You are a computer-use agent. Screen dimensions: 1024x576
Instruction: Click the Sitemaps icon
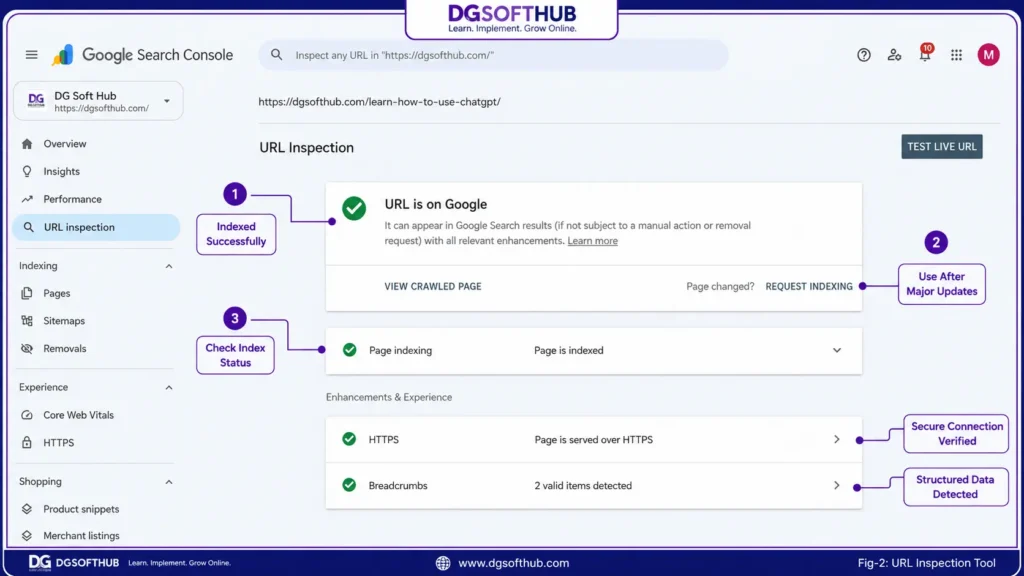(27, 321)
